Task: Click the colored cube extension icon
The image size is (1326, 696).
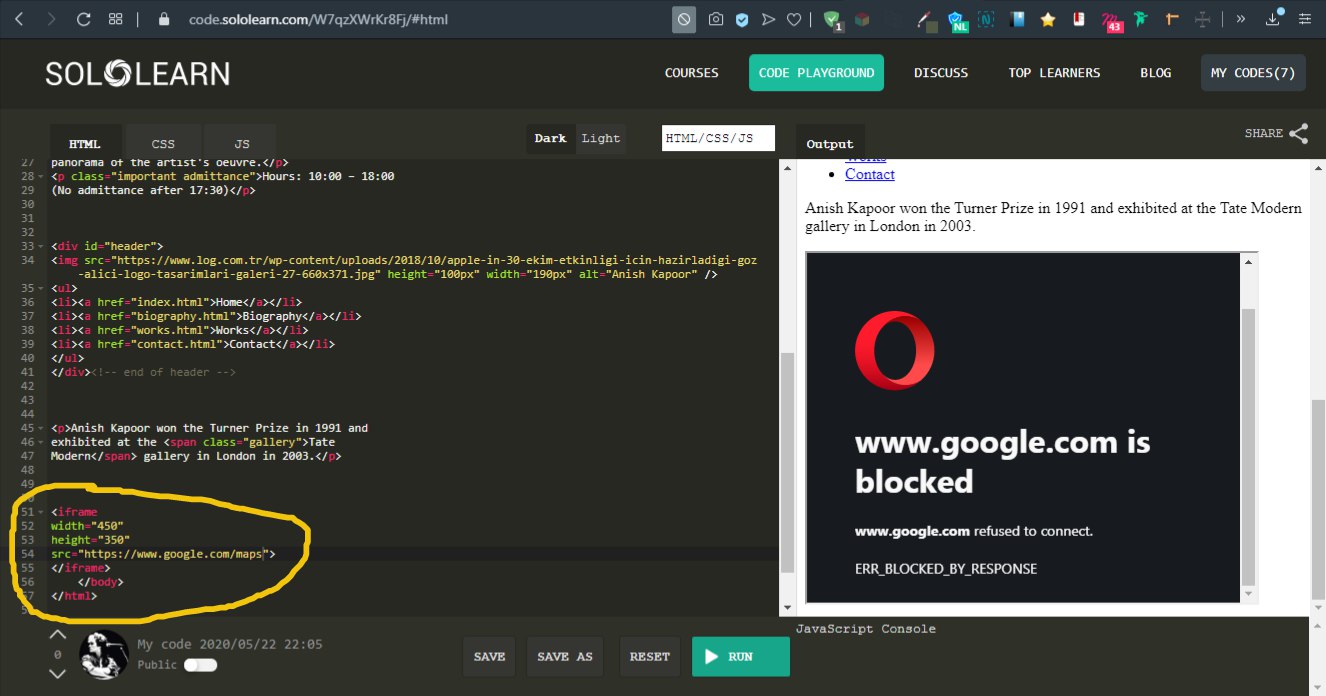Action: (x=862, y=19)
